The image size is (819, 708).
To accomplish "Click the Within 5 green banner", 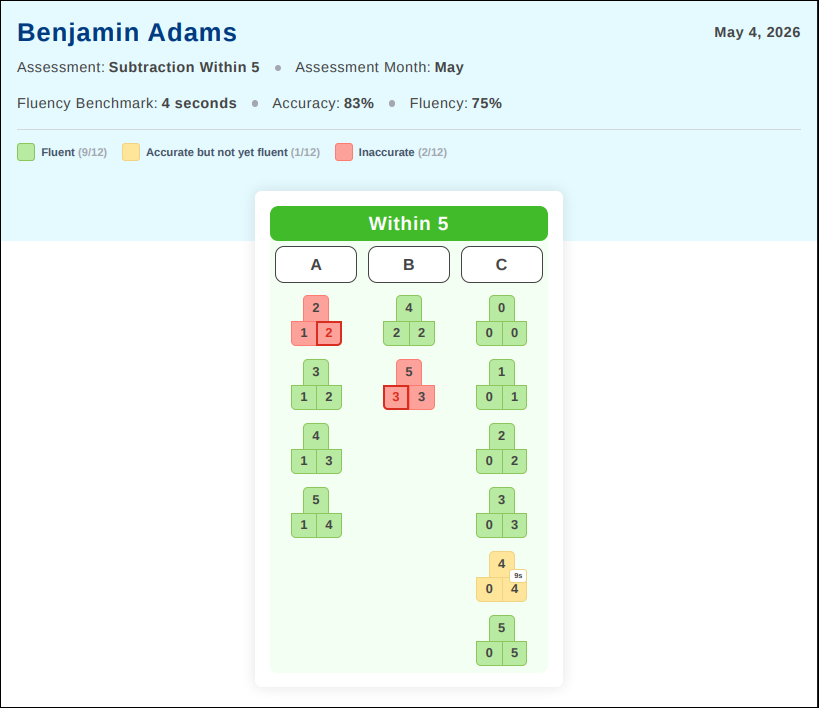I will (409, 224).
